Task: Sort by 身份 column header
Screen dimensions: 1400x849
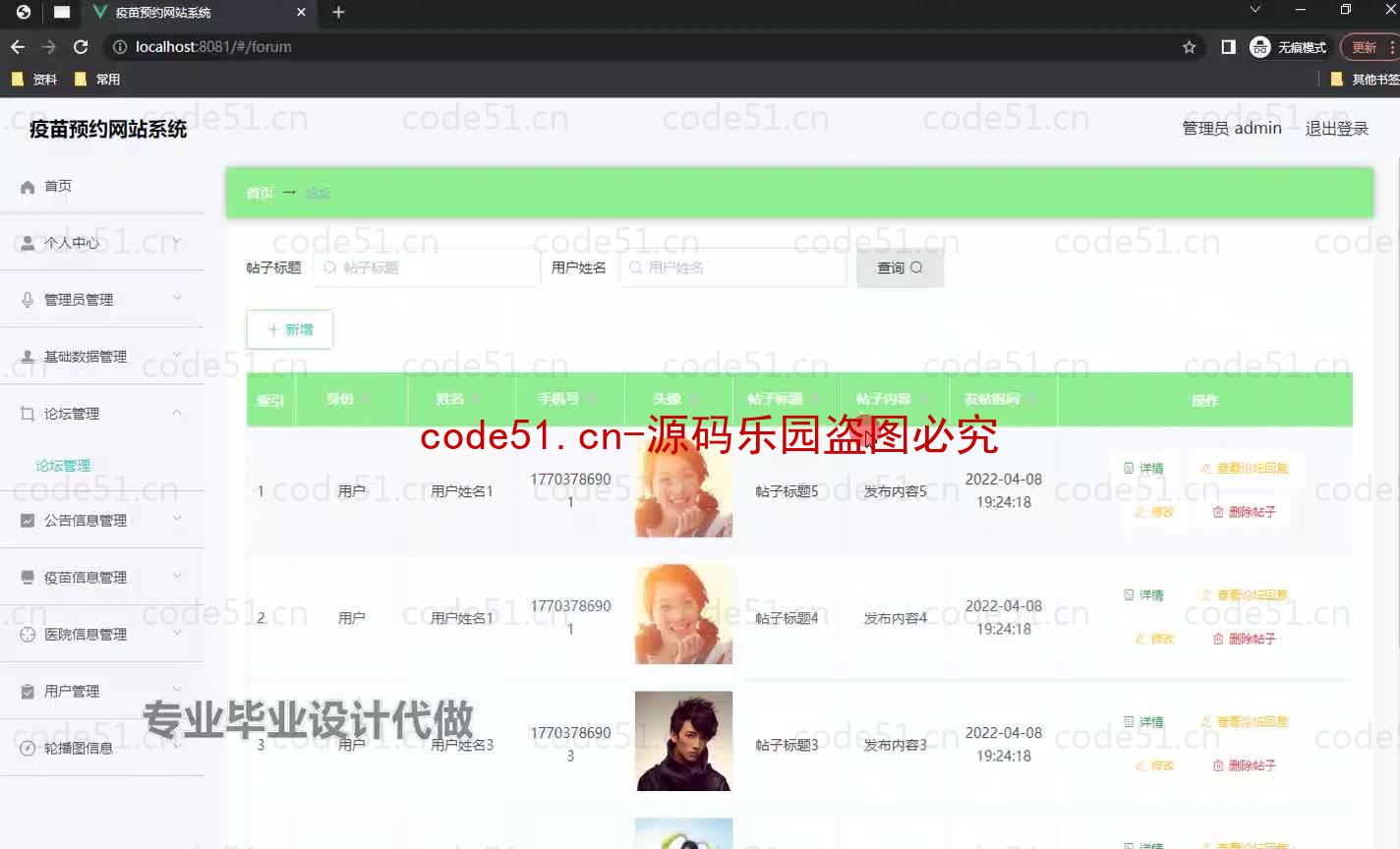Action: tap(349, 399)
